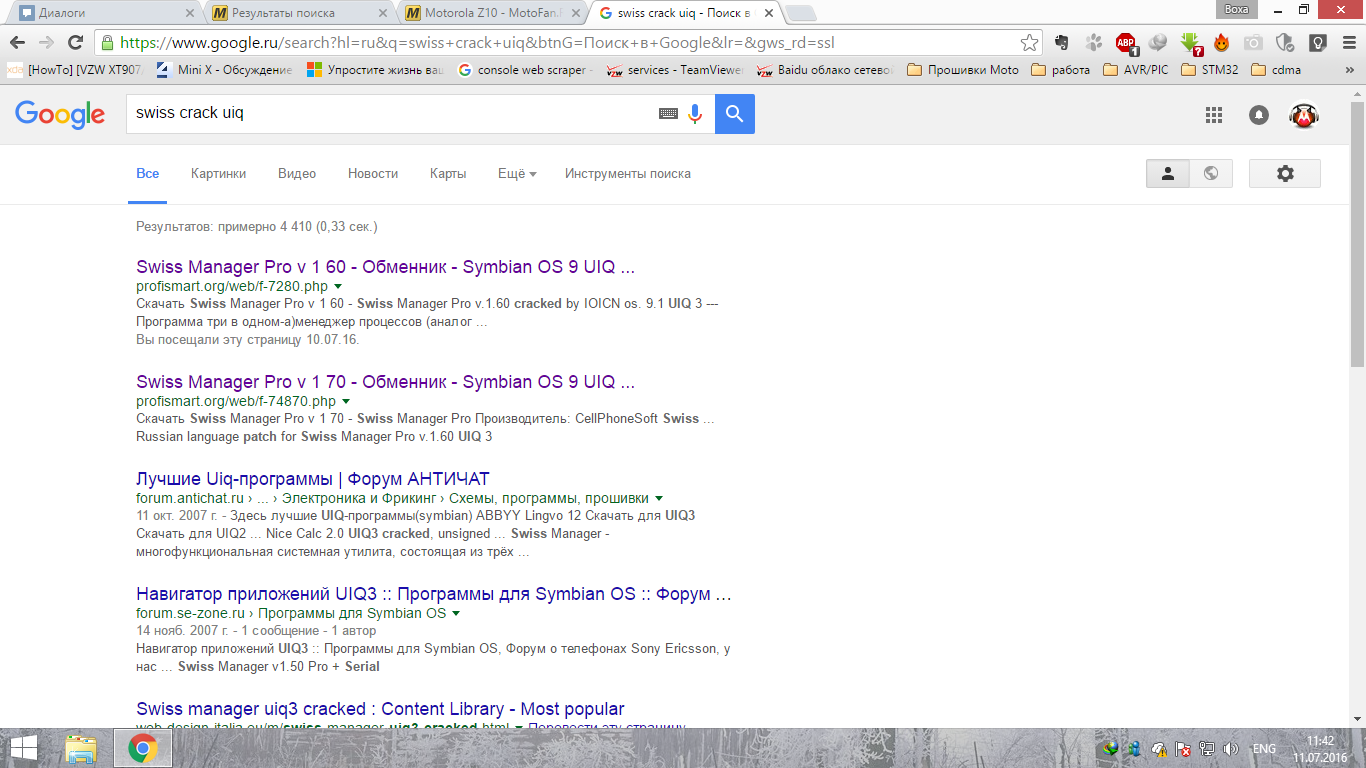This screenshot has width=1366, height=768.
Task: Open the services - TeamViewer bookmark
Action: pos(675,70)
